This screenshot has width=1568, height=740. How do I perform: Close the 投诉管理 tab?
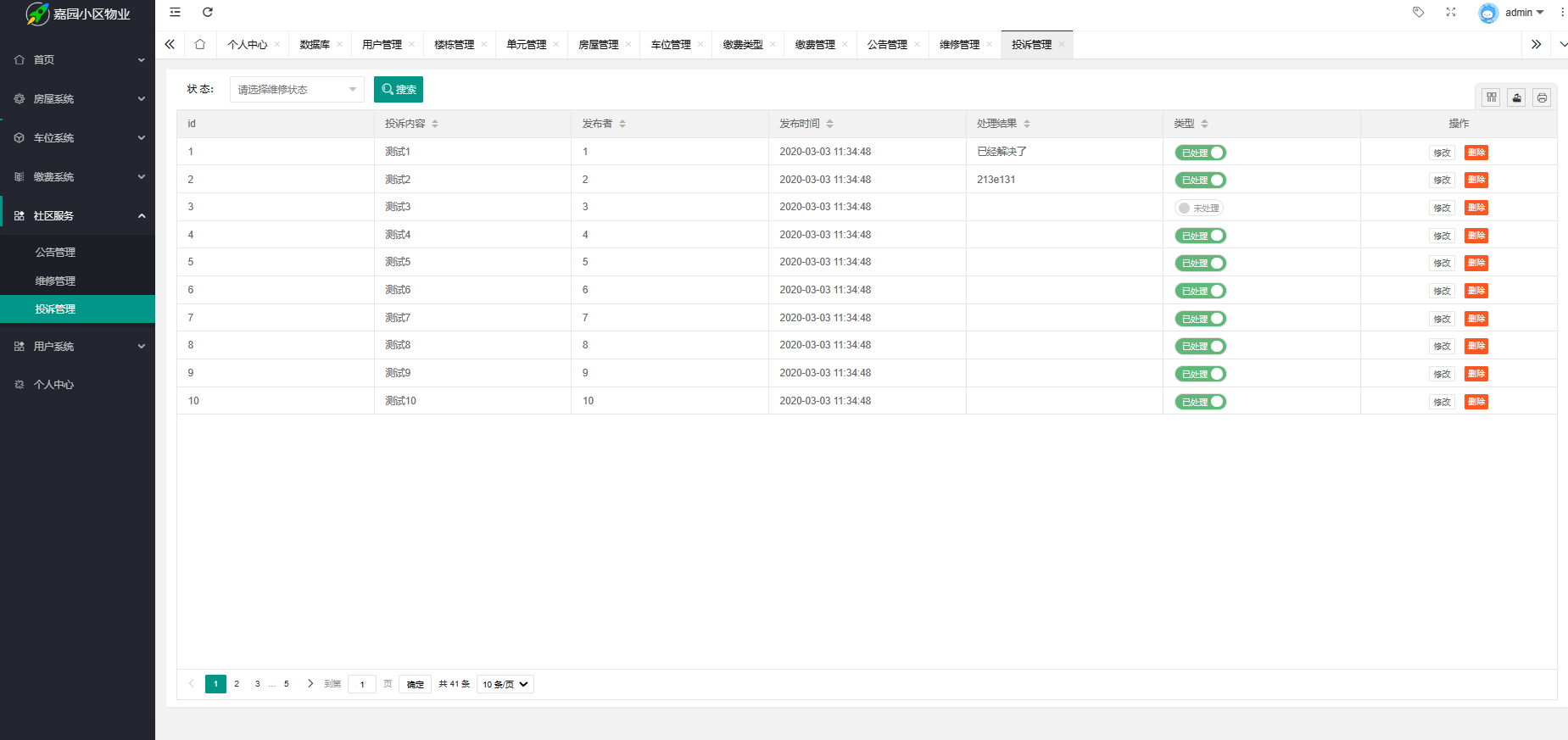1061,44
